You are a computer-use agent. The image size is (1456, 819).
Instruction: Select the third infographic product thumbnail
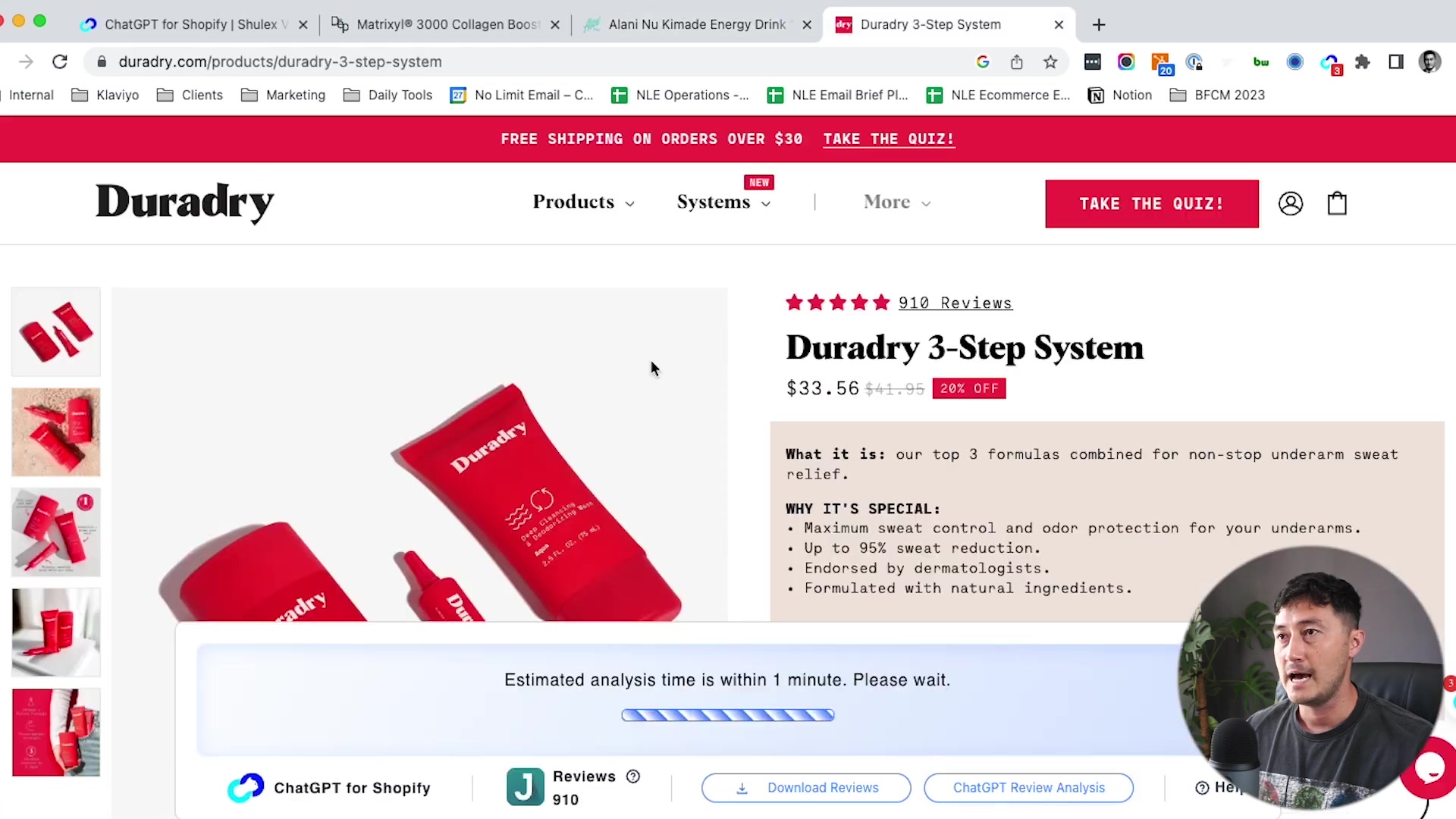point(55,532)
